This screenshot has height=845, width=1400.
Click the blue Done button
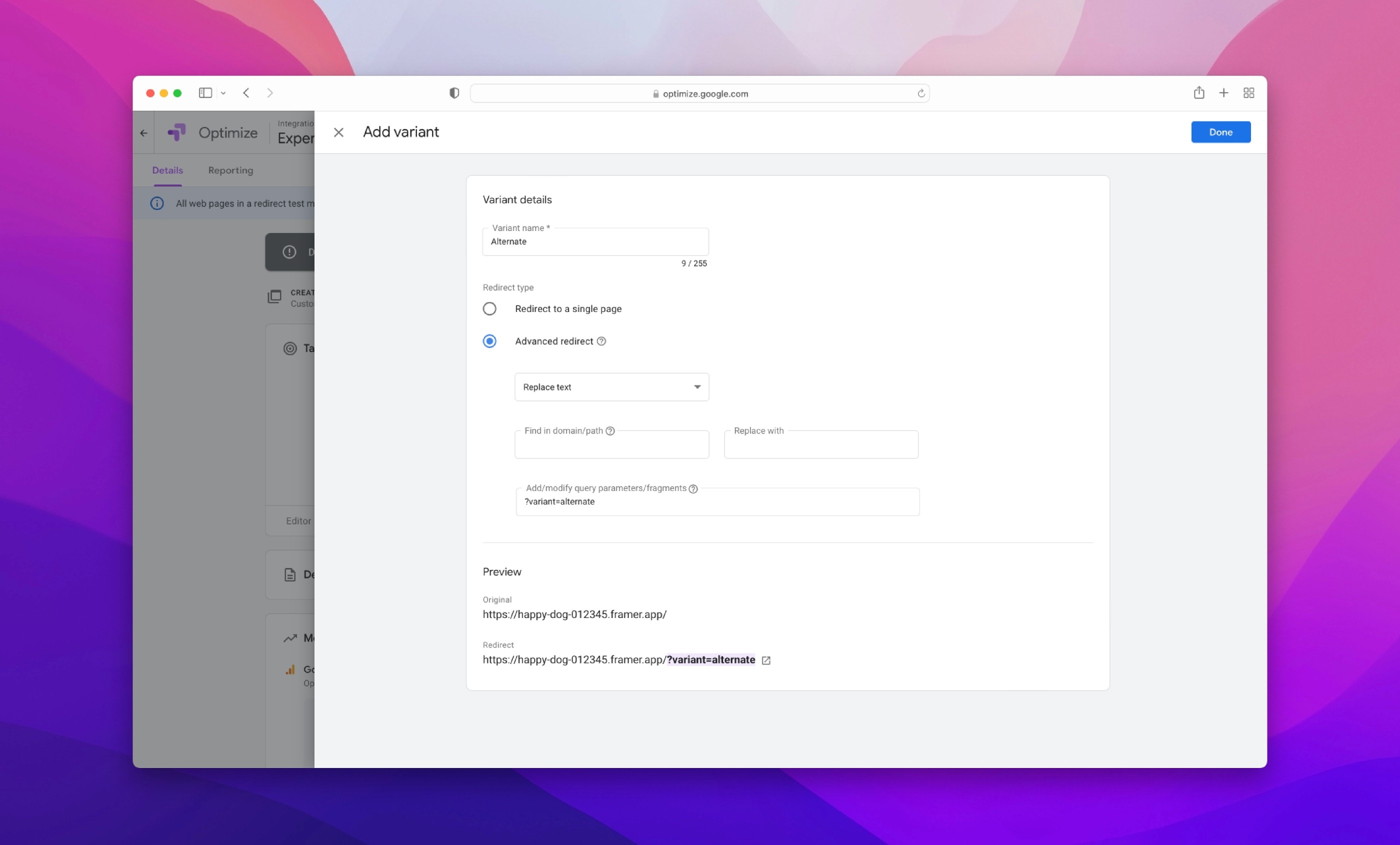1220,132
